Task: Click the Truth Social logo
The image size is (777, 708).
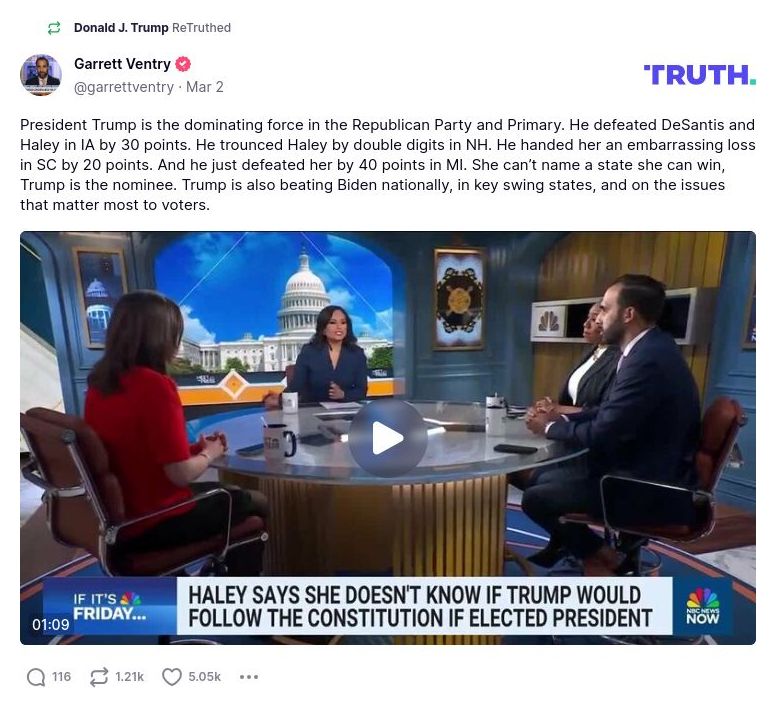Action: pos(700,75)
